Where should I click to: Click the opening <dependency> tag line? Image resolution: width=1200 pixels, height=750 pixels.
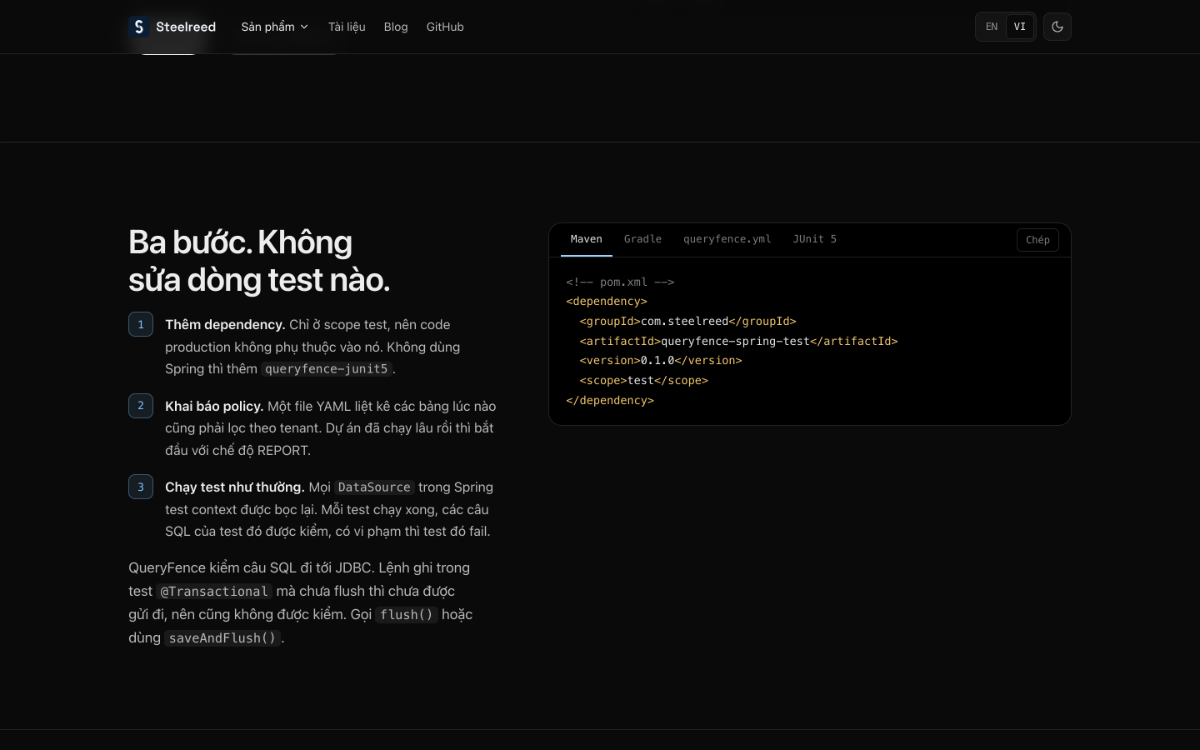coord(607,301)
